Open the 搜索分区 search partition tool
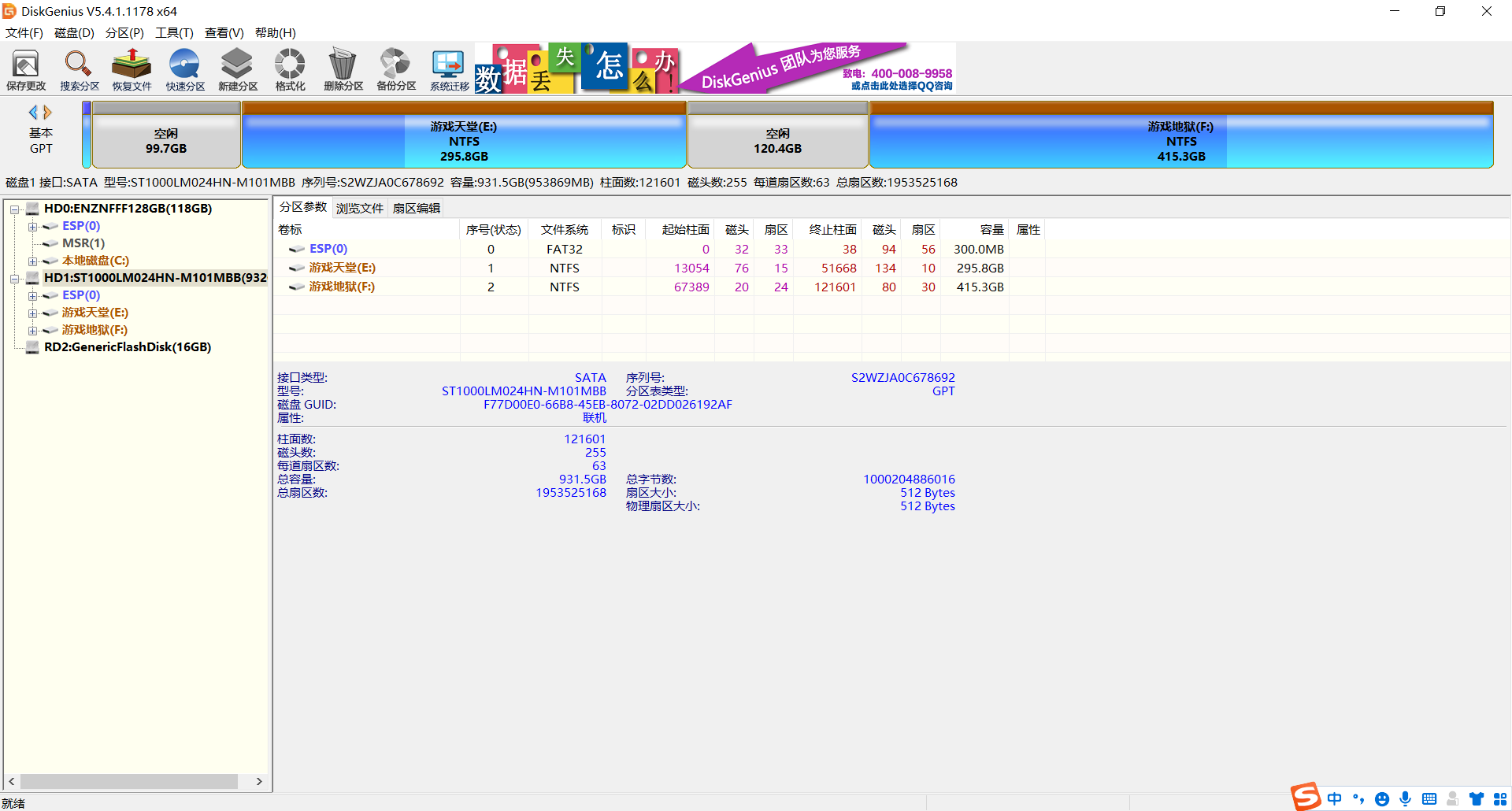This screenshot has height=811, width=1512. (80, 70)
